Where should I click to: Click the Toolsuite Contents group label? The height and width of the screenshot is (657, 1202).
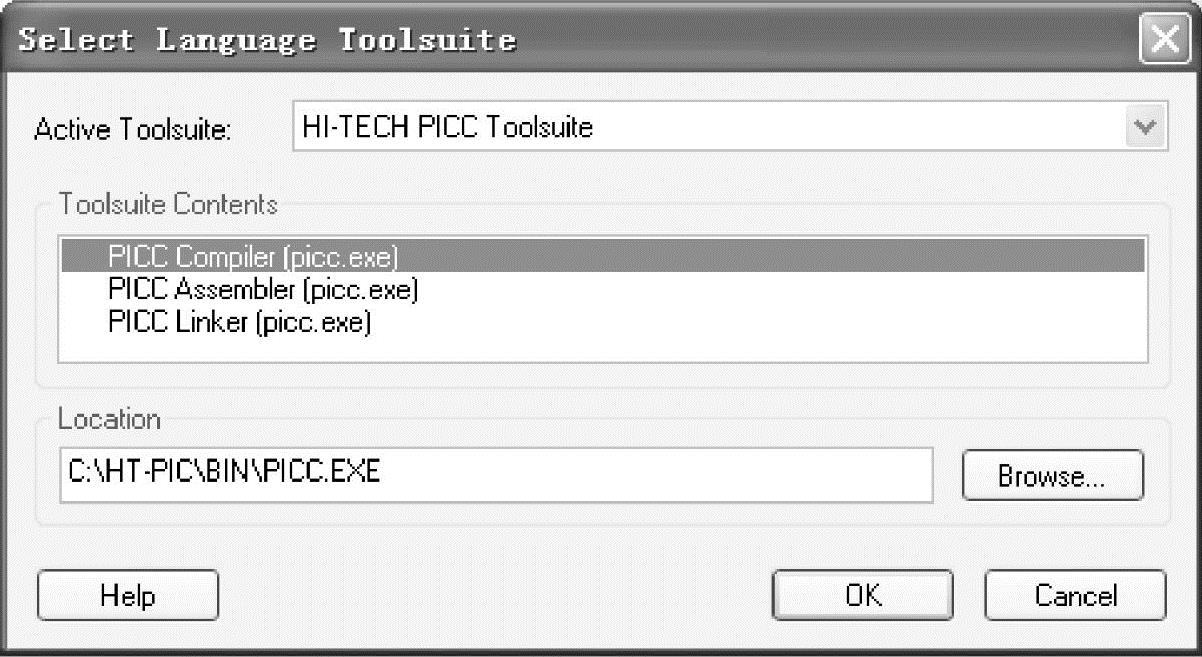tap(168, 204)
